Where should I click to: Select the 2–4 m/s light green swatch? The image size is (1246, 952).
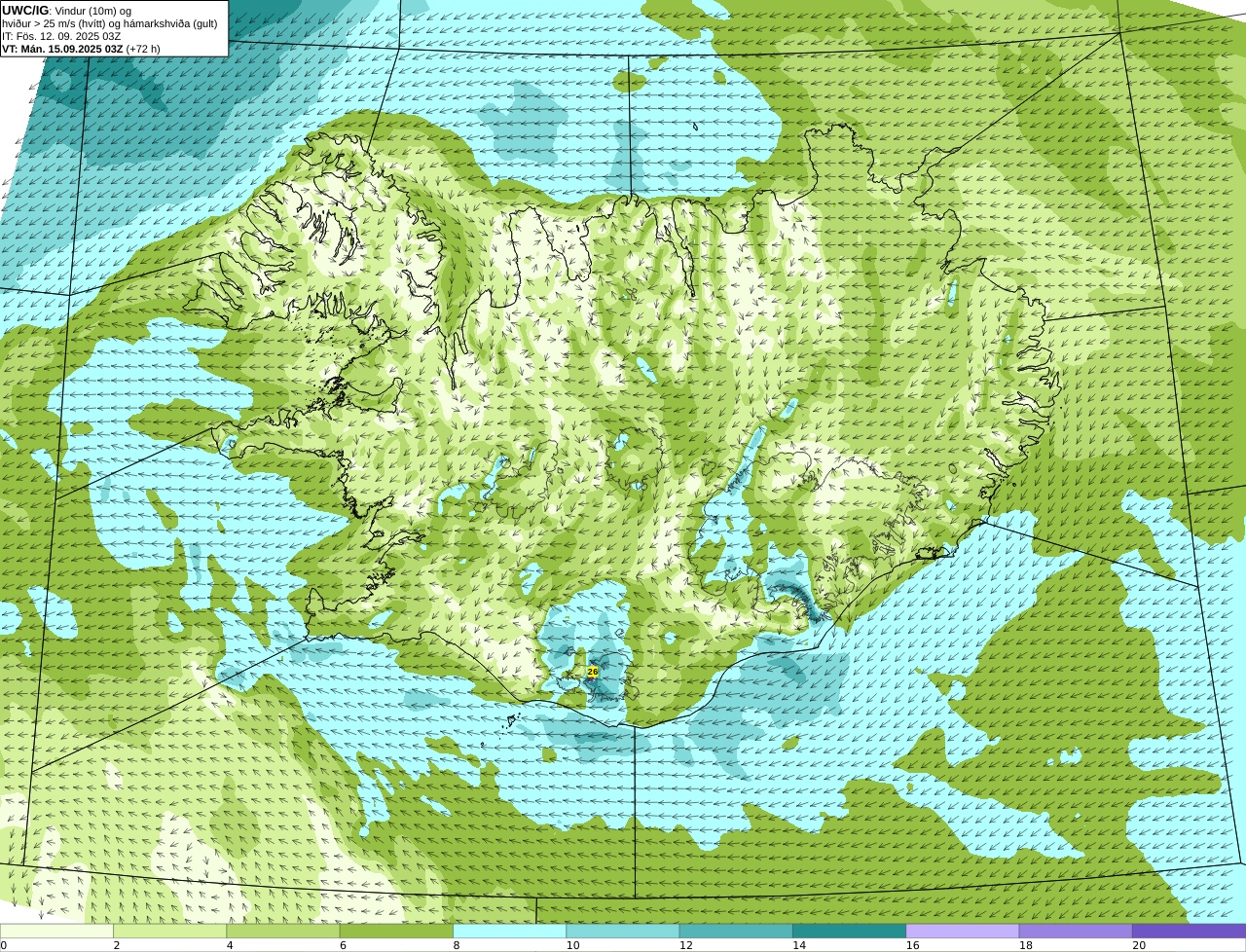(170, 931)
